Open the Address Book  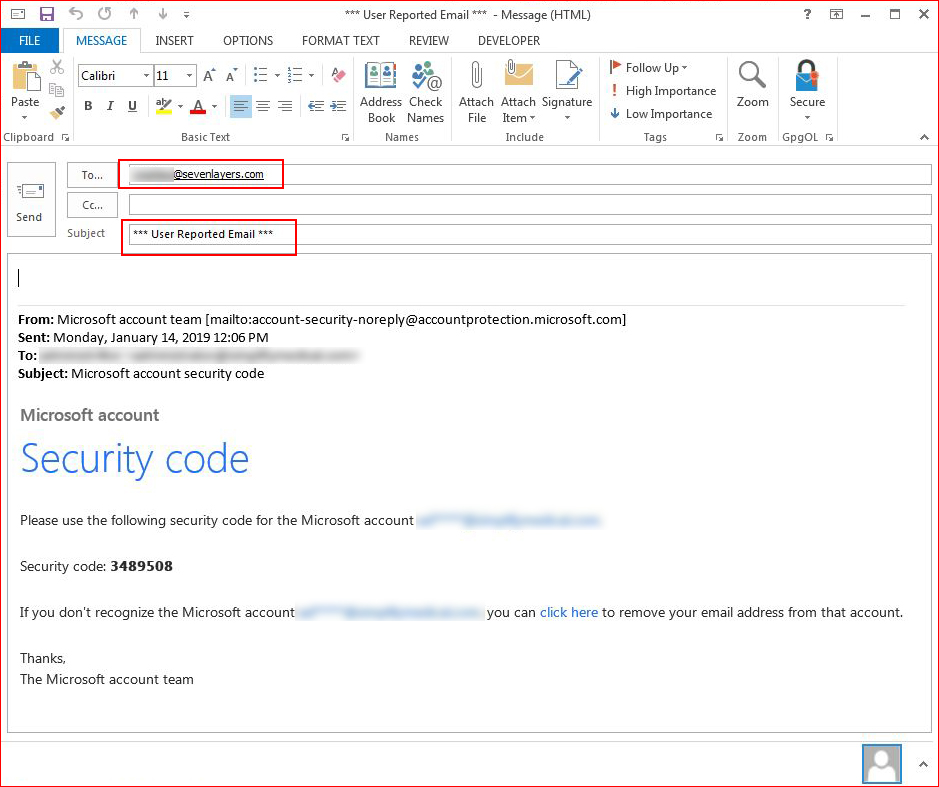pos(381,92)
